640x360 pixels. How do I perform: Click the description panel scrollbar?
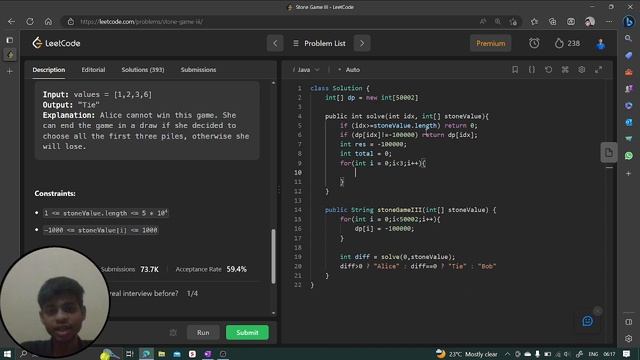[273, 256]
